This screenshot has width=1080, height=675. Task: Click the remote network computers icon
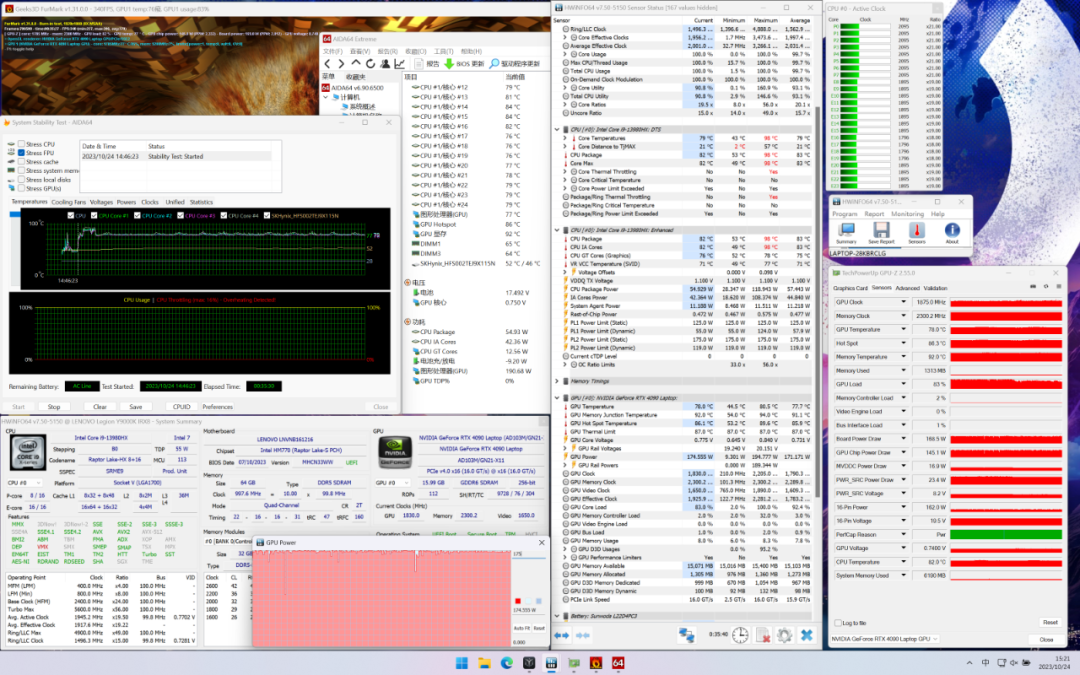click(687, 635)
